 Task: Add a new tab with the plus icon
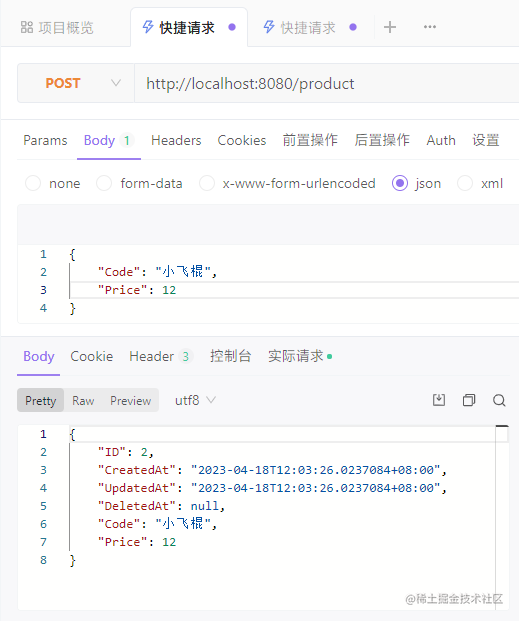pyautogui.click(x=390, y=27)
